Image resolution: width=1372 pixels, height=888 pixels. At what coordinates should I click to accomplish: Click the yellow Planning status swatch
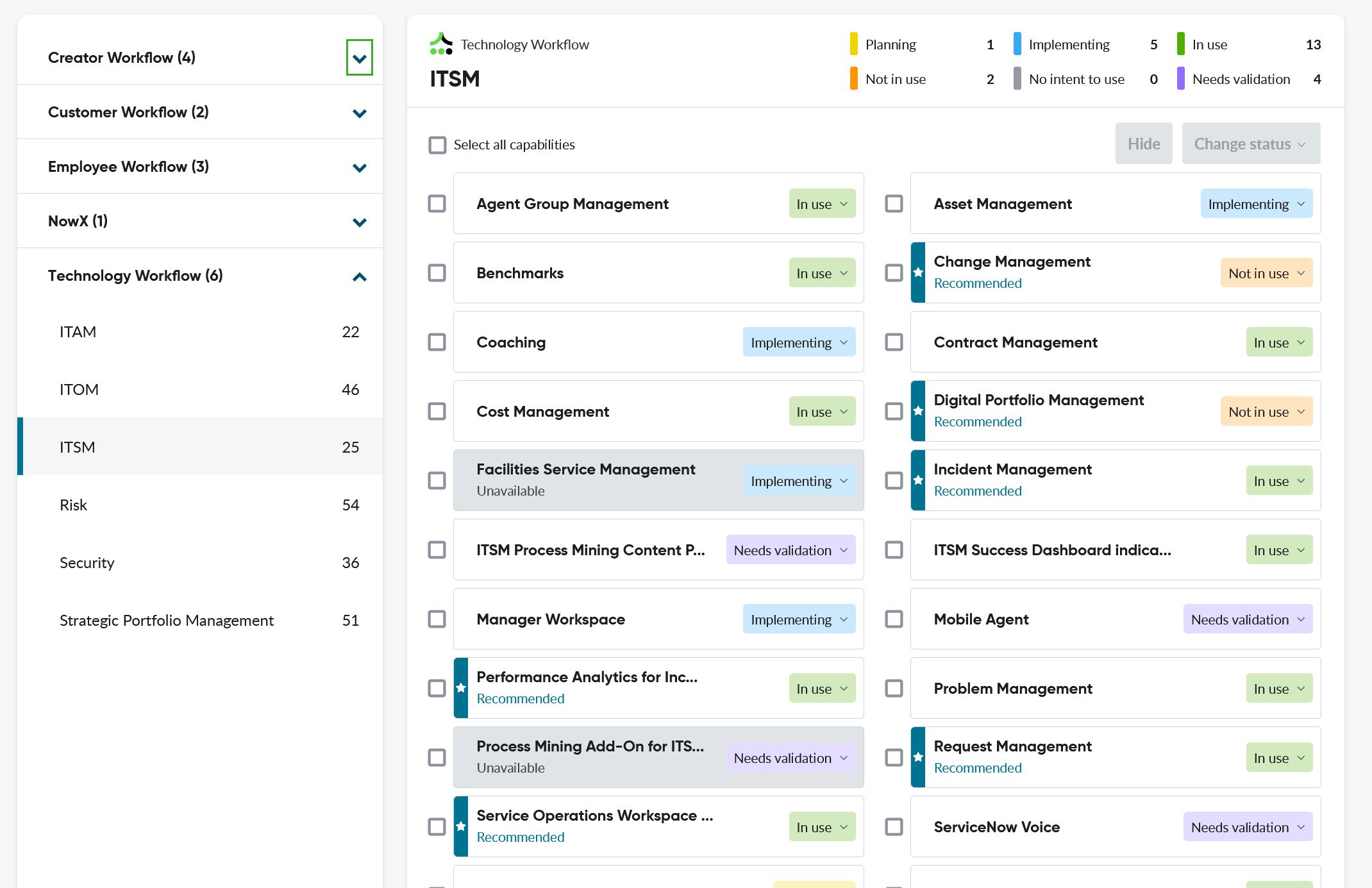click(854, 44)
